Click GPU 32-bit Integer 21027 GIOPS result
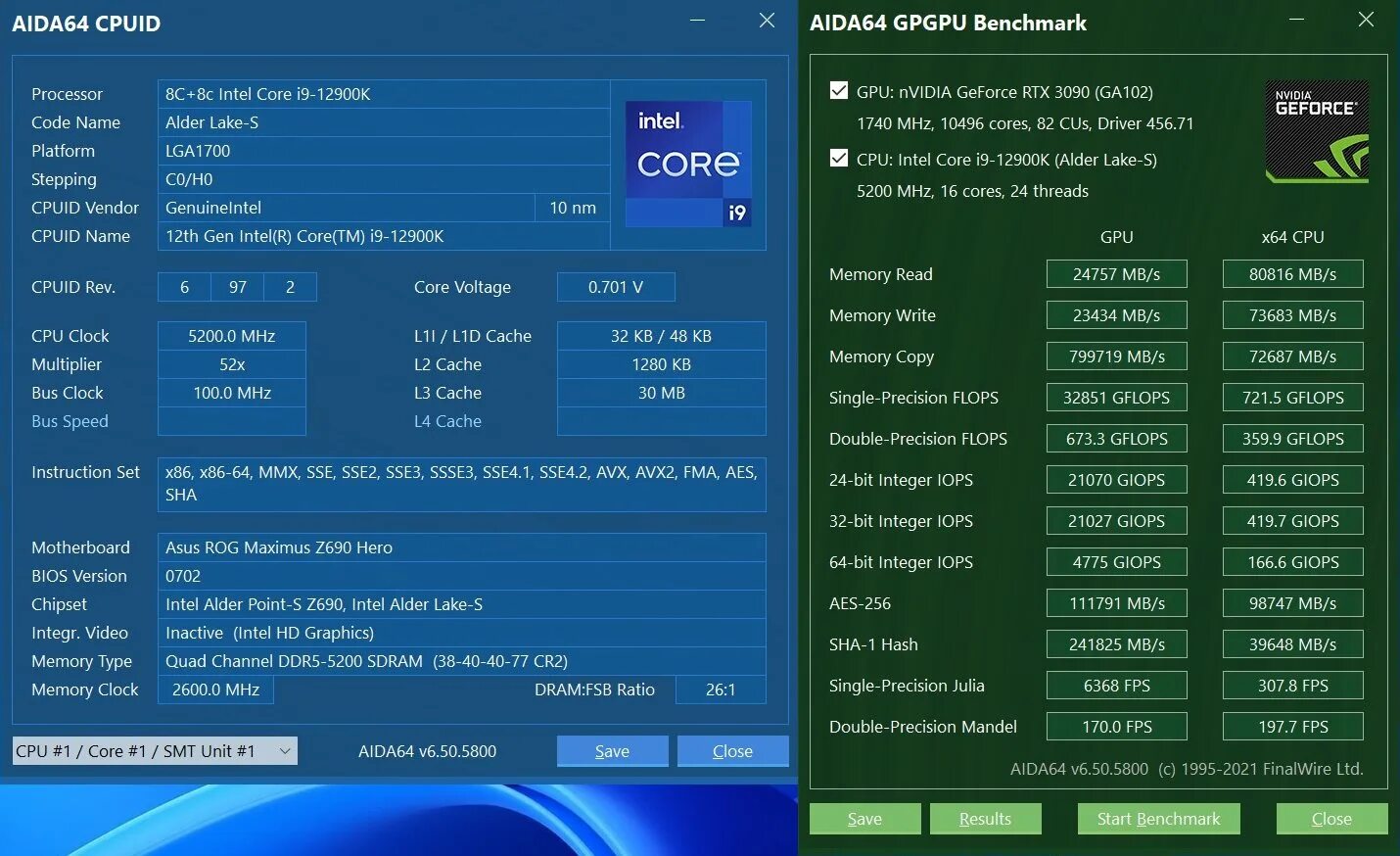 pos(1117,521)
